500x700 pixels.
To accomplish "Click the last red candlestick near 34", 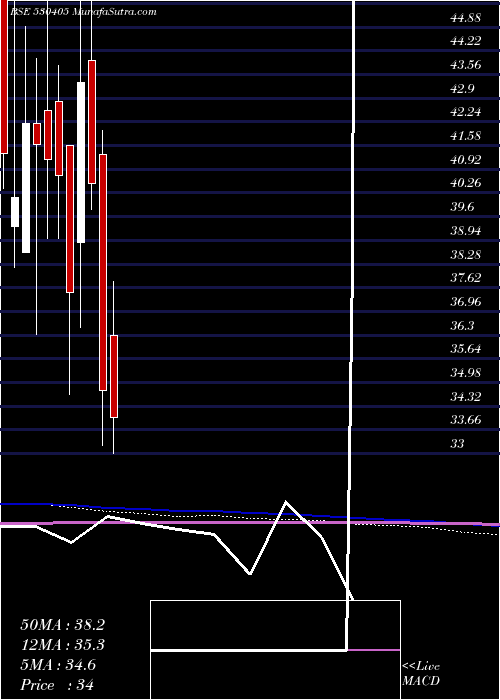I will [114, 376].
